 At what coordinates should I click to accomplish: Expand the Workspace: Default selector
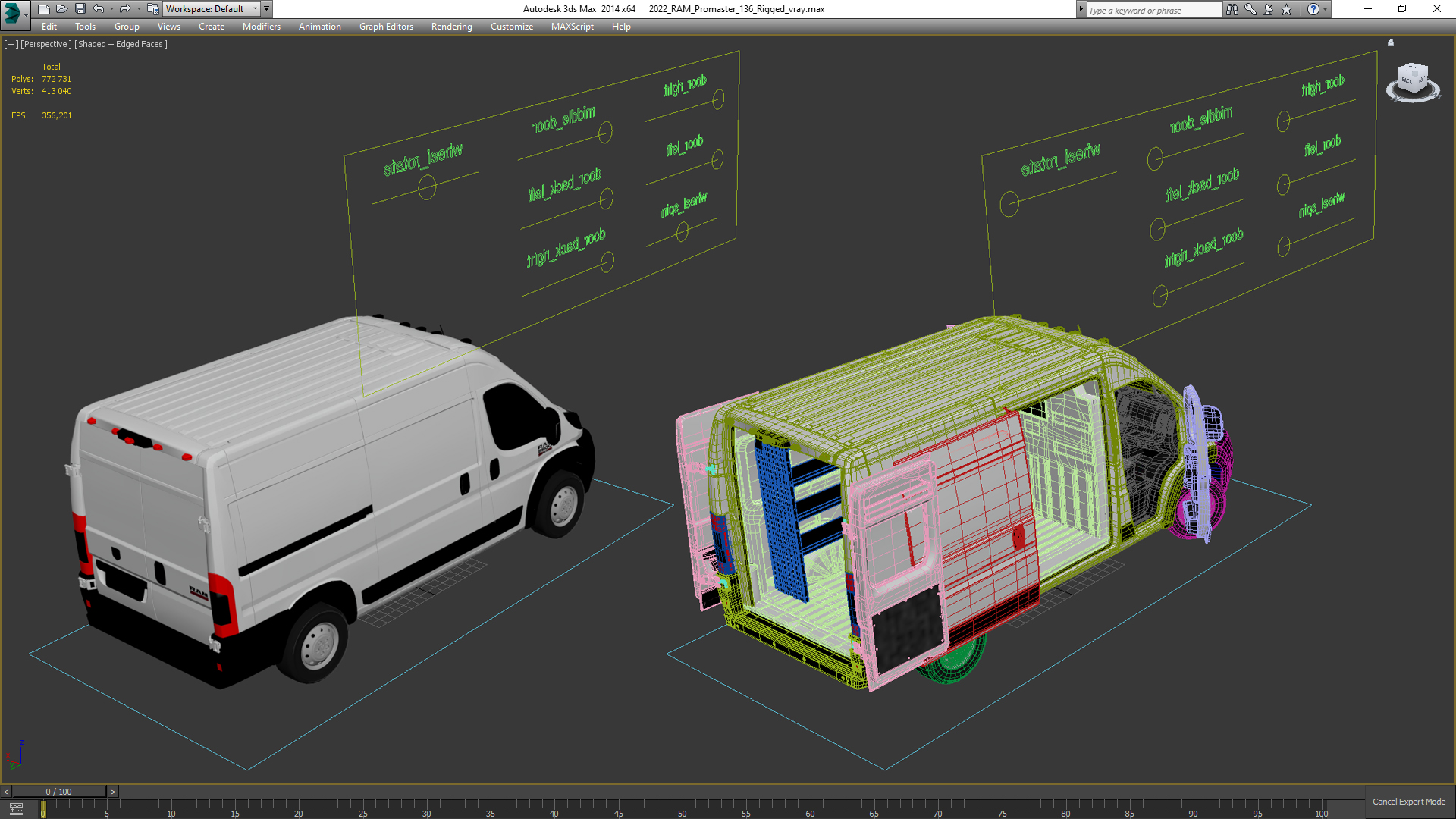coord(212,9)
